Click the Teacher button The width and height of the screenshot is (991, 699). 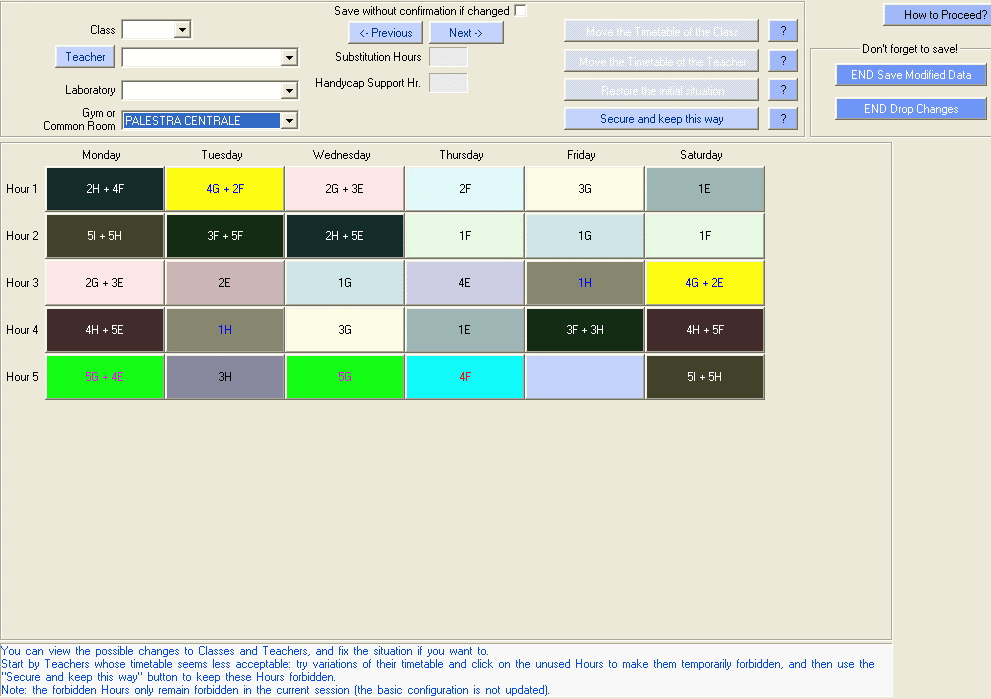click(85, 57)
